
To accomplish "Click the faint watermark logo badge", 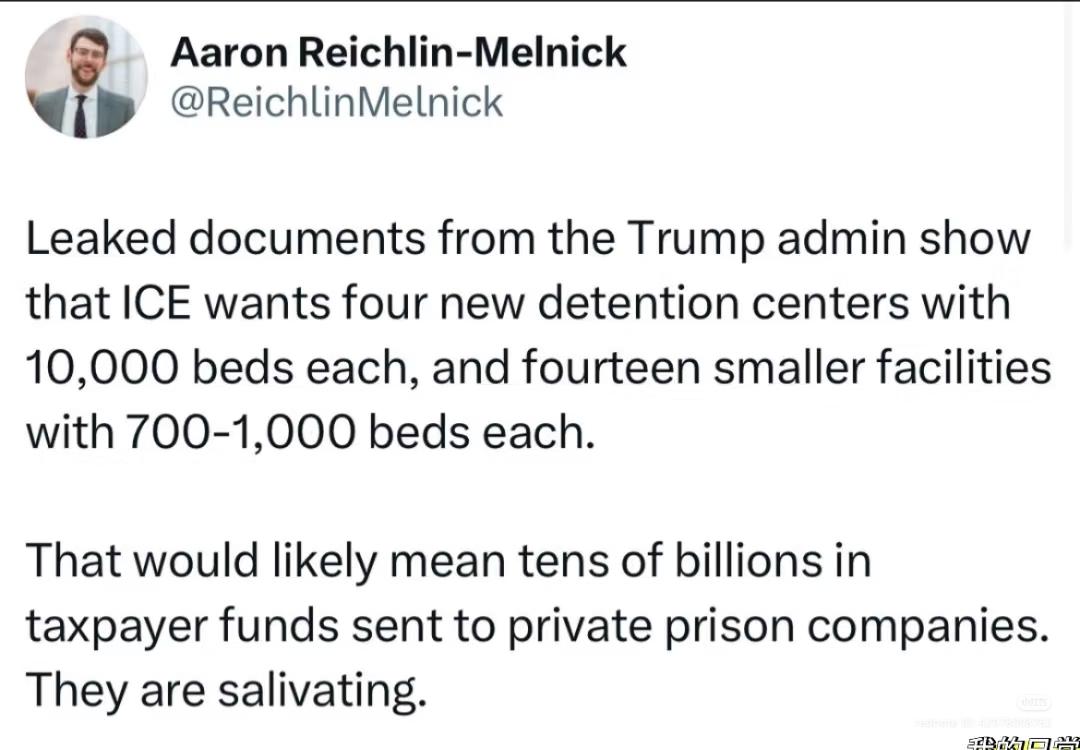I will 1034,703.
